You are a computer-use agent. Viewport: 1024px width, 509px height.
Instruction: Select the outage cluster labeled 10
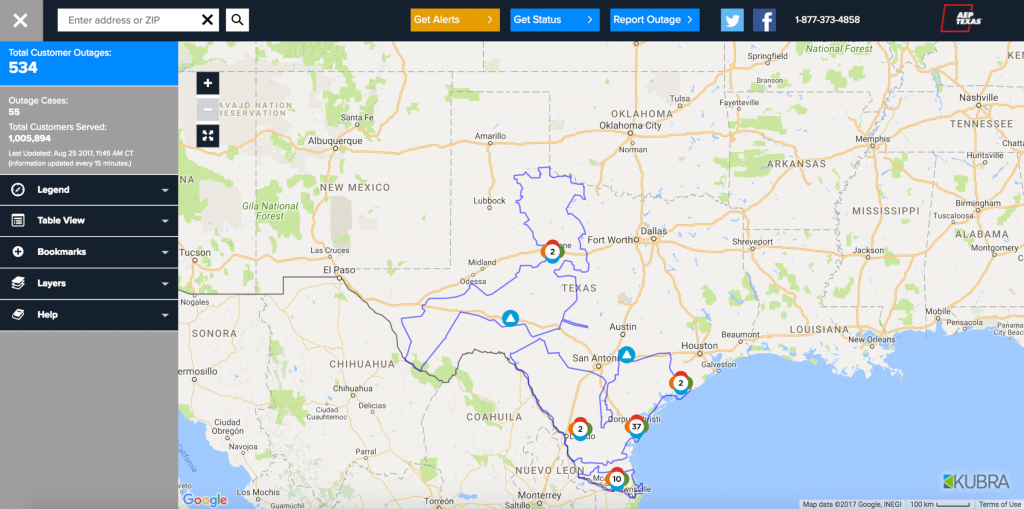click(616, 479)
